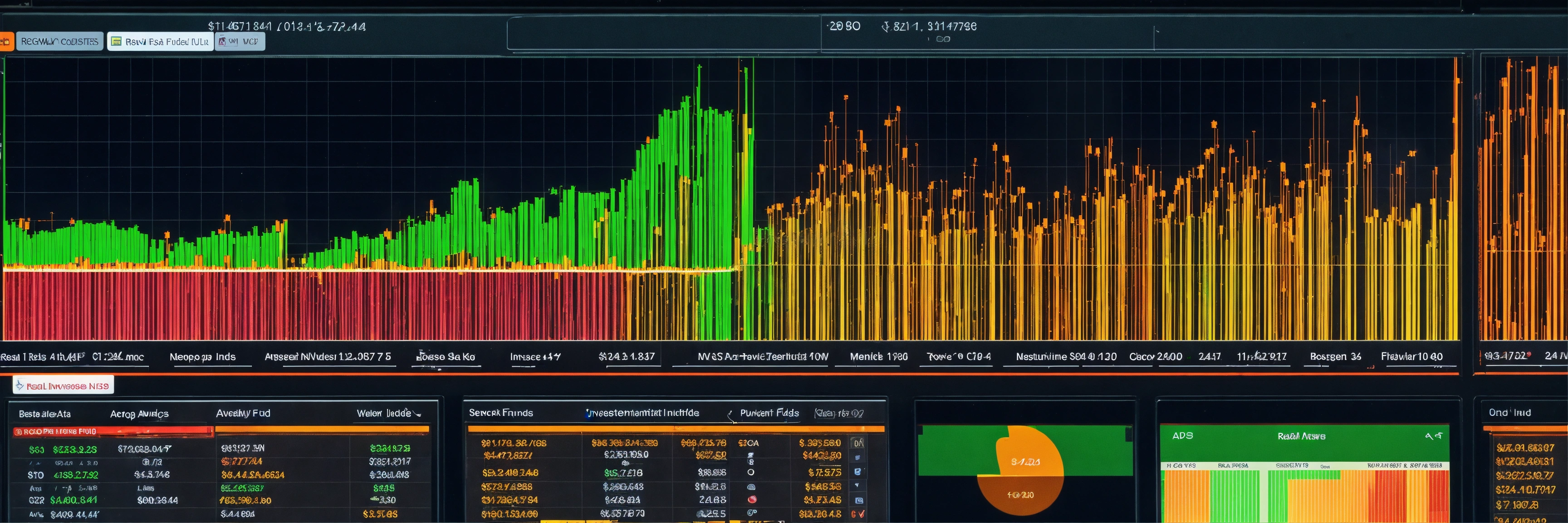Click the arrow icon beside 'Real Invveose NBS'
The width and height of the screenshot is (1568, 523).
(20, 385)
